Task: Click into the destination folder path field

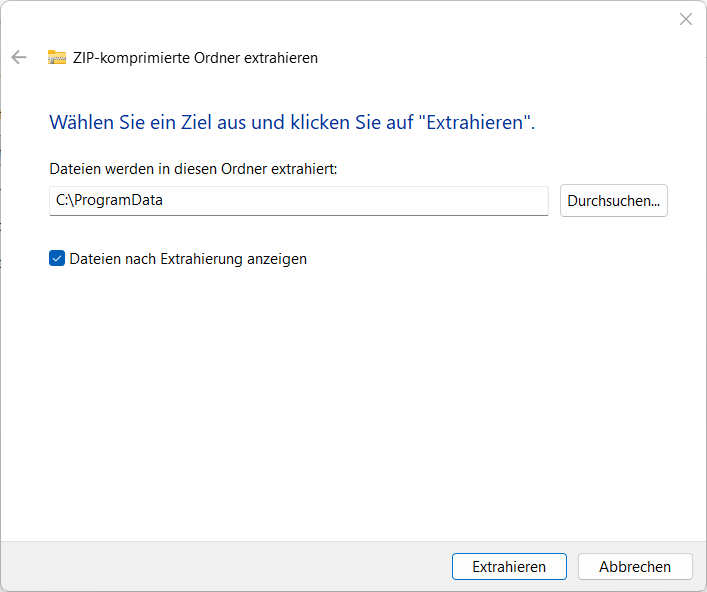Action: coord(298,200)
